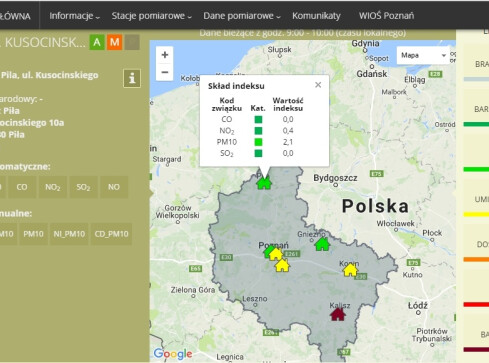489x363 pixels.
Task: Click the dark red house marker at Kalisz
Action: tap(338, 314)
